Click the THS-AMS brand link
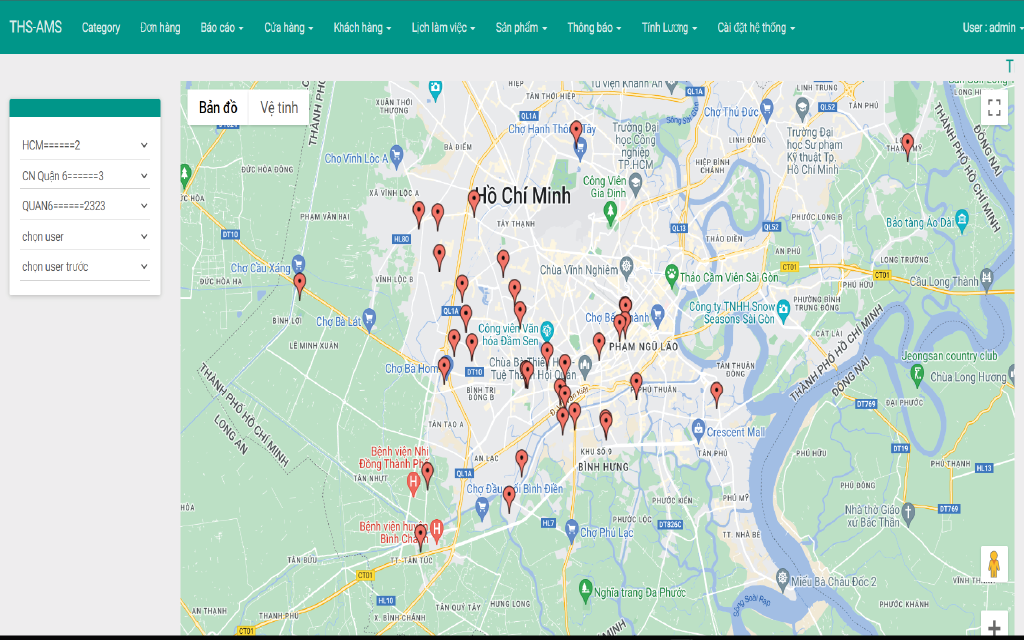The image size is (1024, 640). [x=36, y=27]
